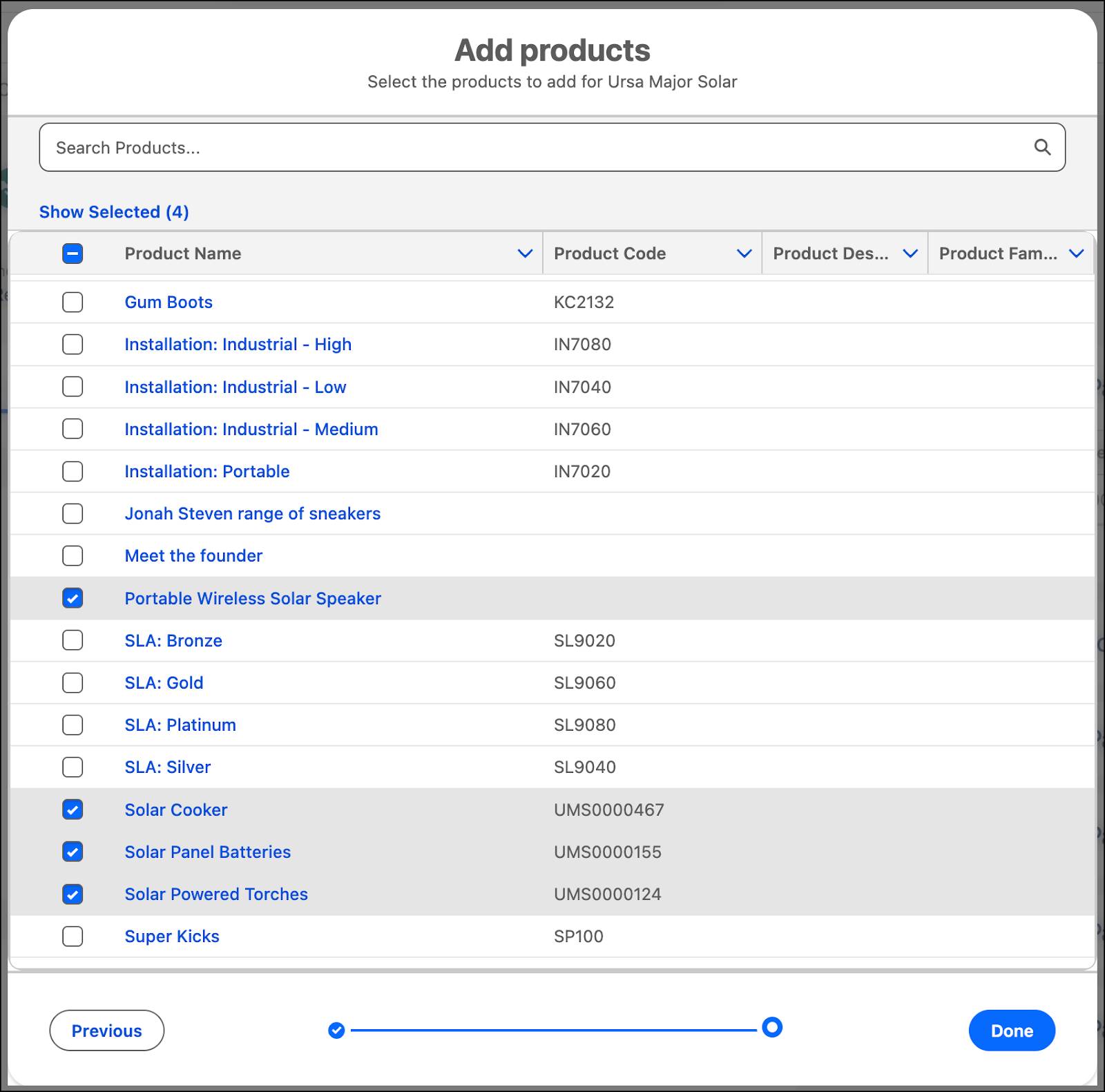
Task: Open Product Family column dropdown chevron
Action: tap(1076, 253)
